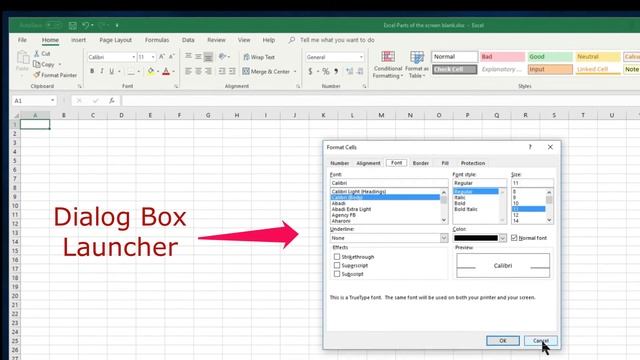Select Agency FB in the font list
This screenshot has height=360, width=640.
coord(344,215)
